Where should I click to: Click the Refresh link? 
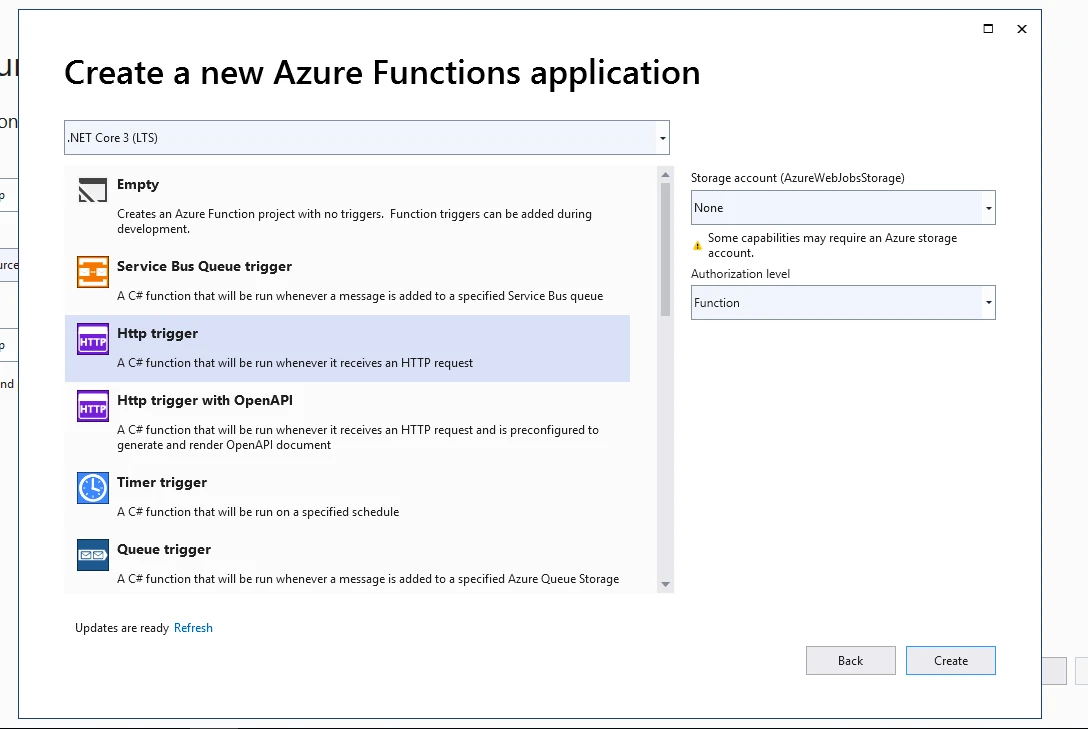tap(193, 627)
